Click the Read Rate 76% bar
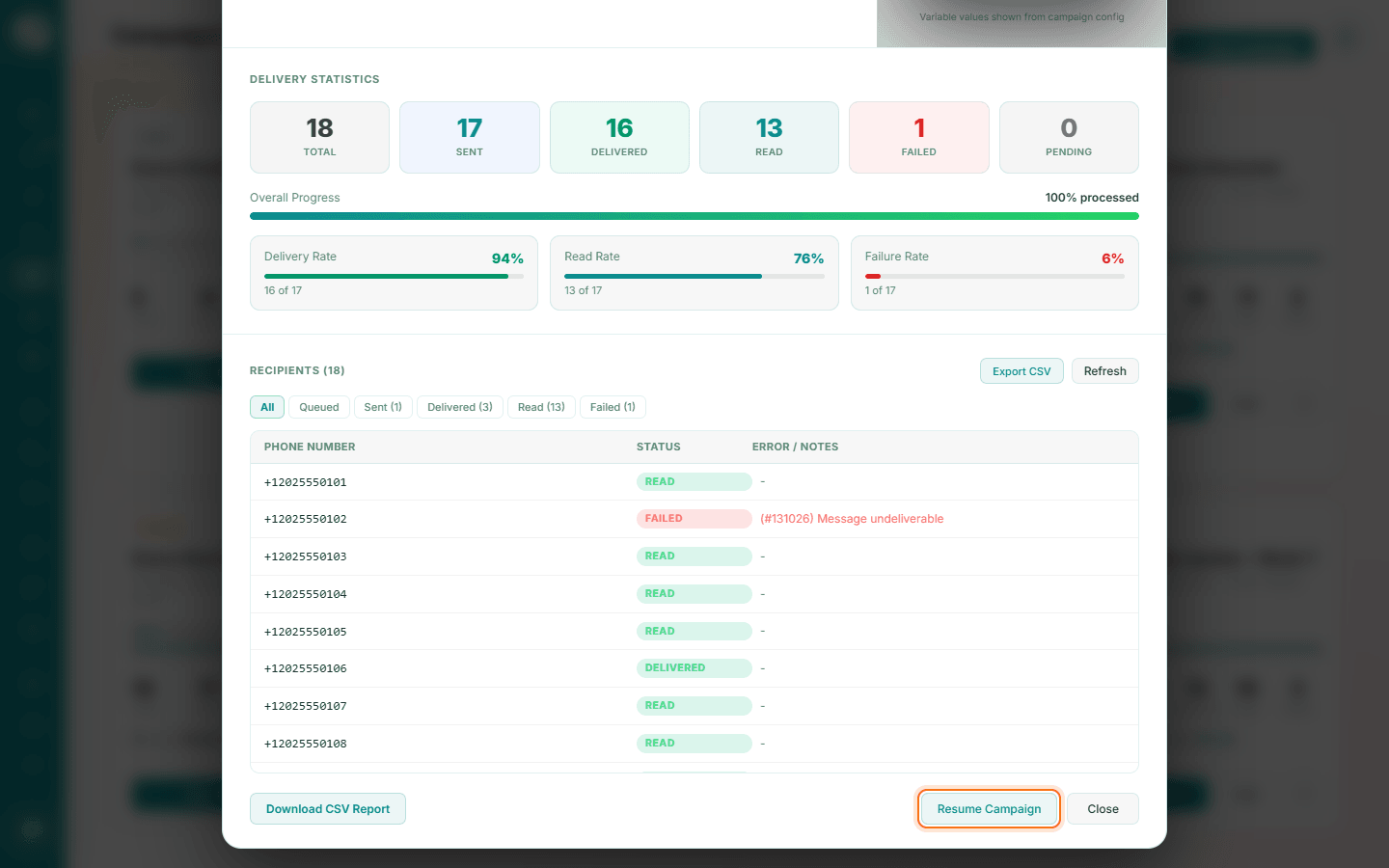Image resolution: width=1389 pixels, height=868 pixels. point(694,277)
